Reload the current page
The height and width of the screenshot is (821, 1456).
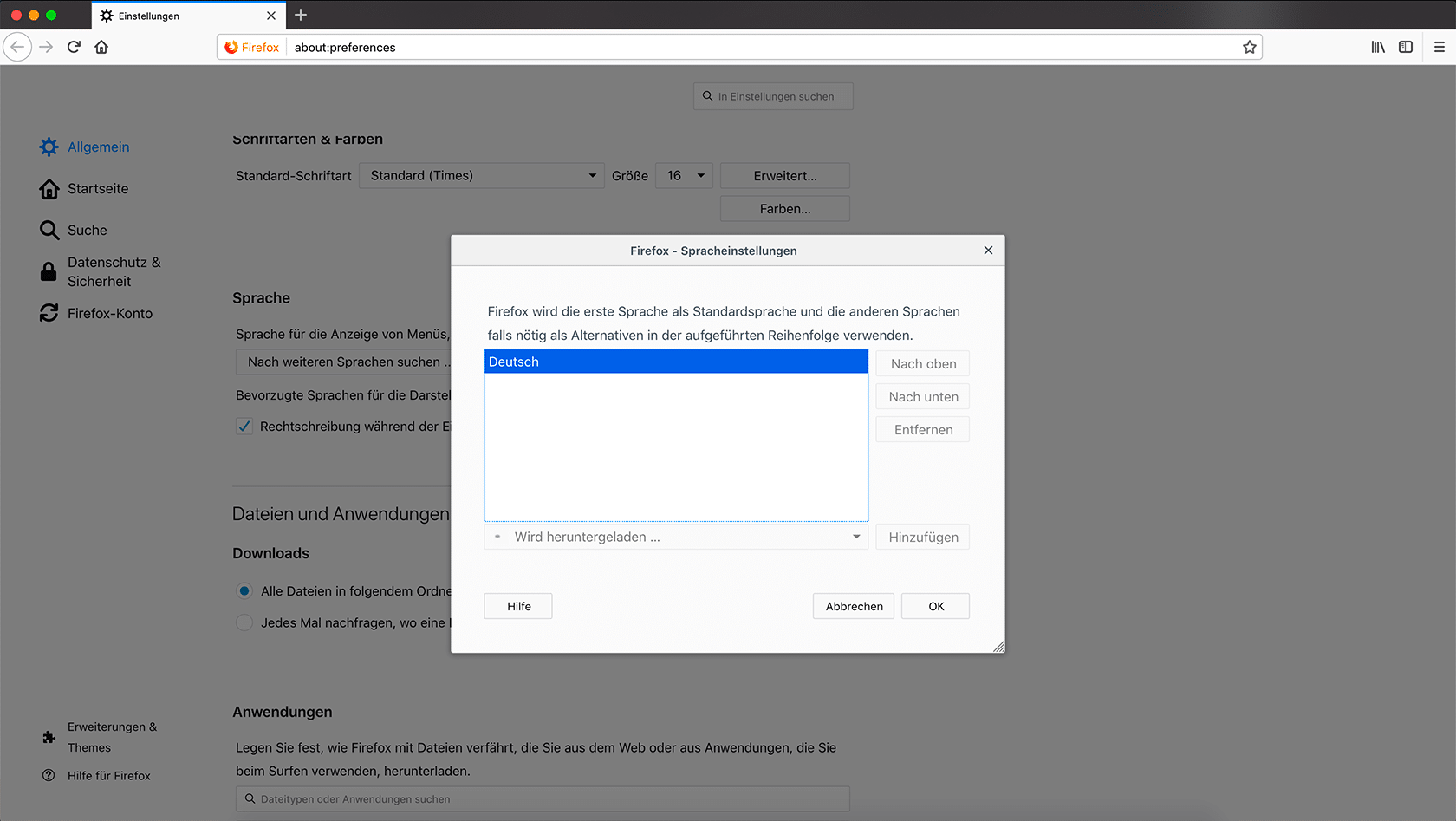pyautogui.click(x=75, y=47)
